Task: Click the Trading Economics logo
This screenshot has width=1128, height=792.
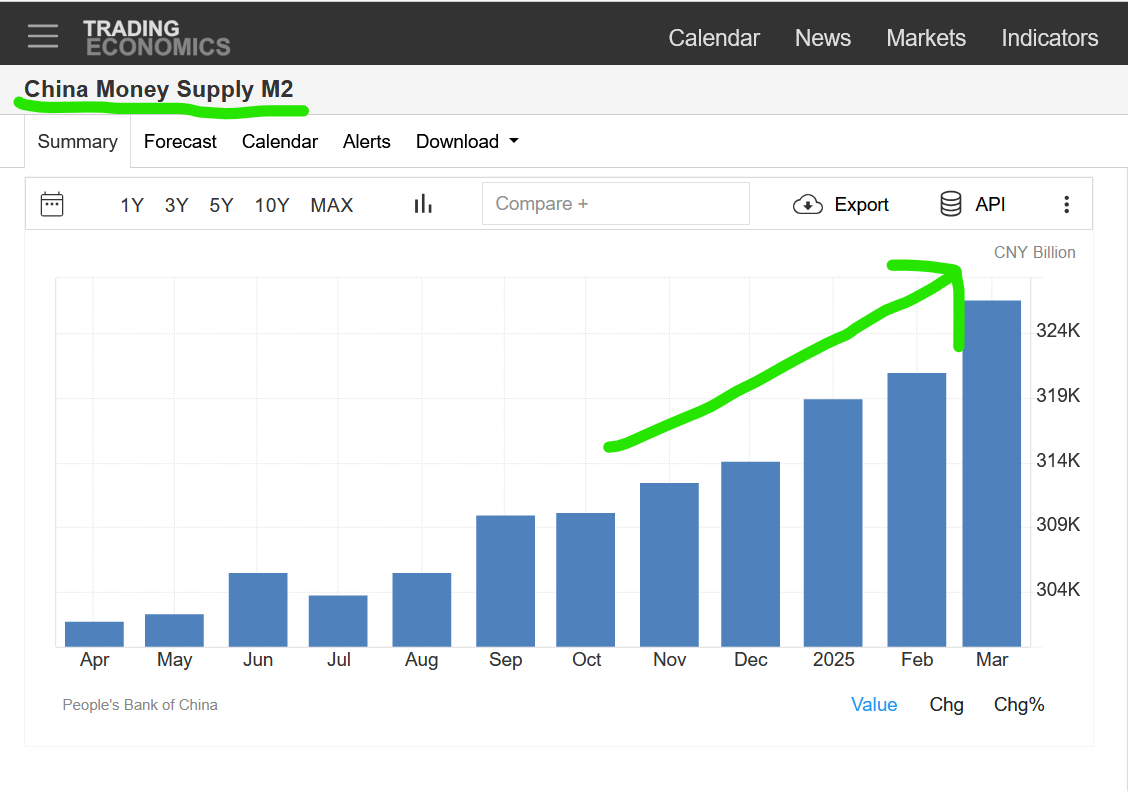Action: click(156, 37)
